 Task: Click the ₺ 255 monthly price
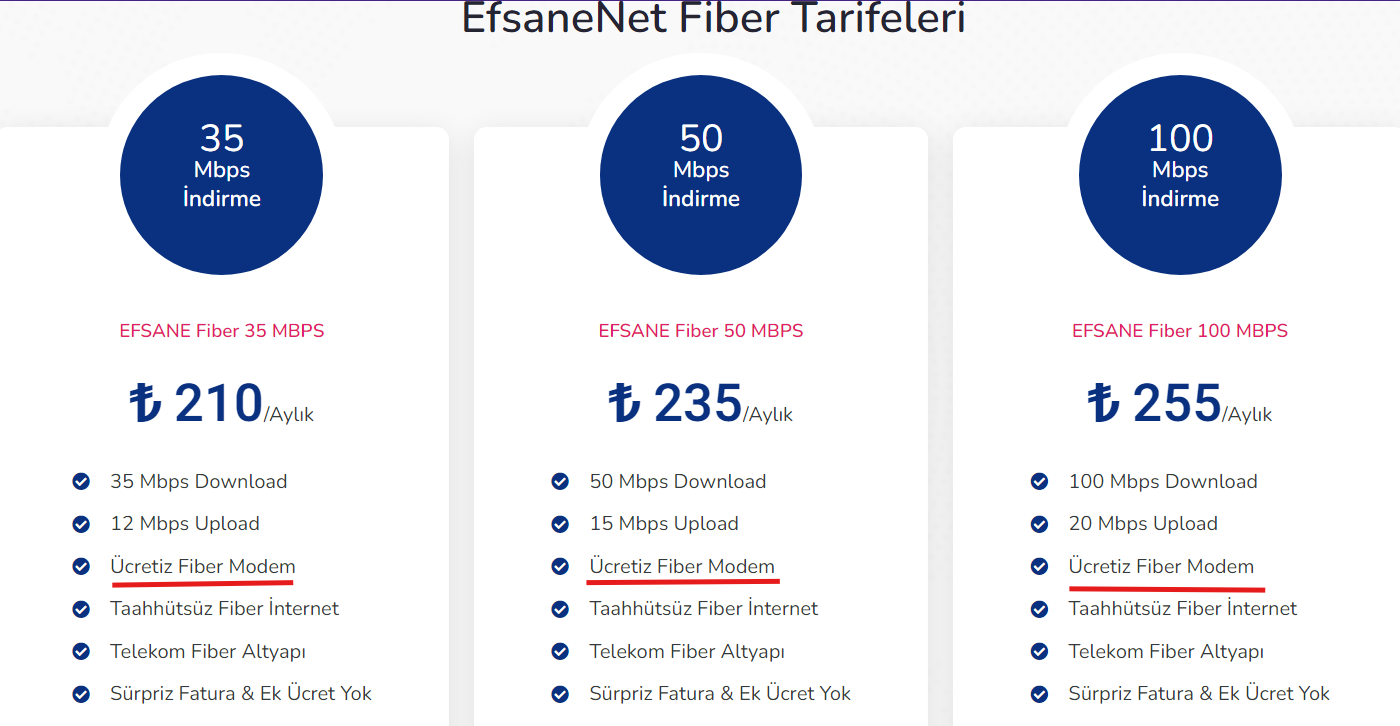point(1180,403)
